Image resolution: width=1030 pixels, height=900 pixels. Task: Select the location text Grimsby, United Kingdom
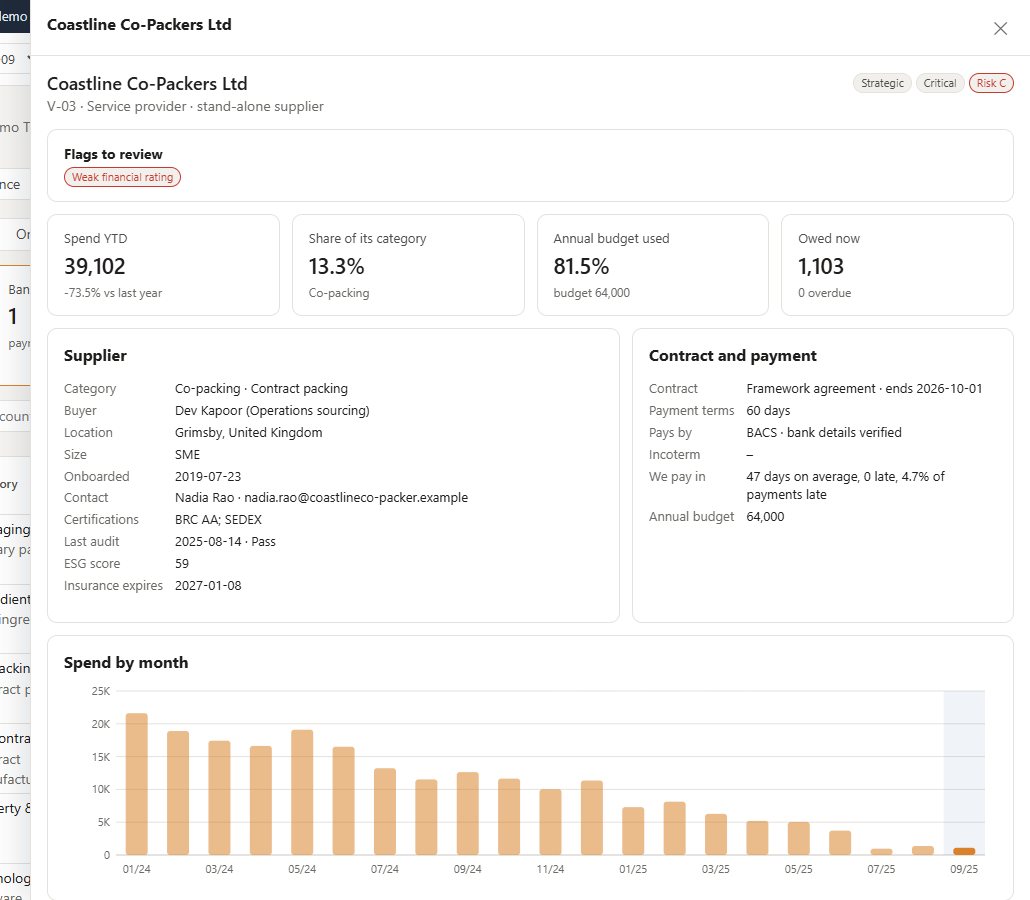click(x=248, y=433)
